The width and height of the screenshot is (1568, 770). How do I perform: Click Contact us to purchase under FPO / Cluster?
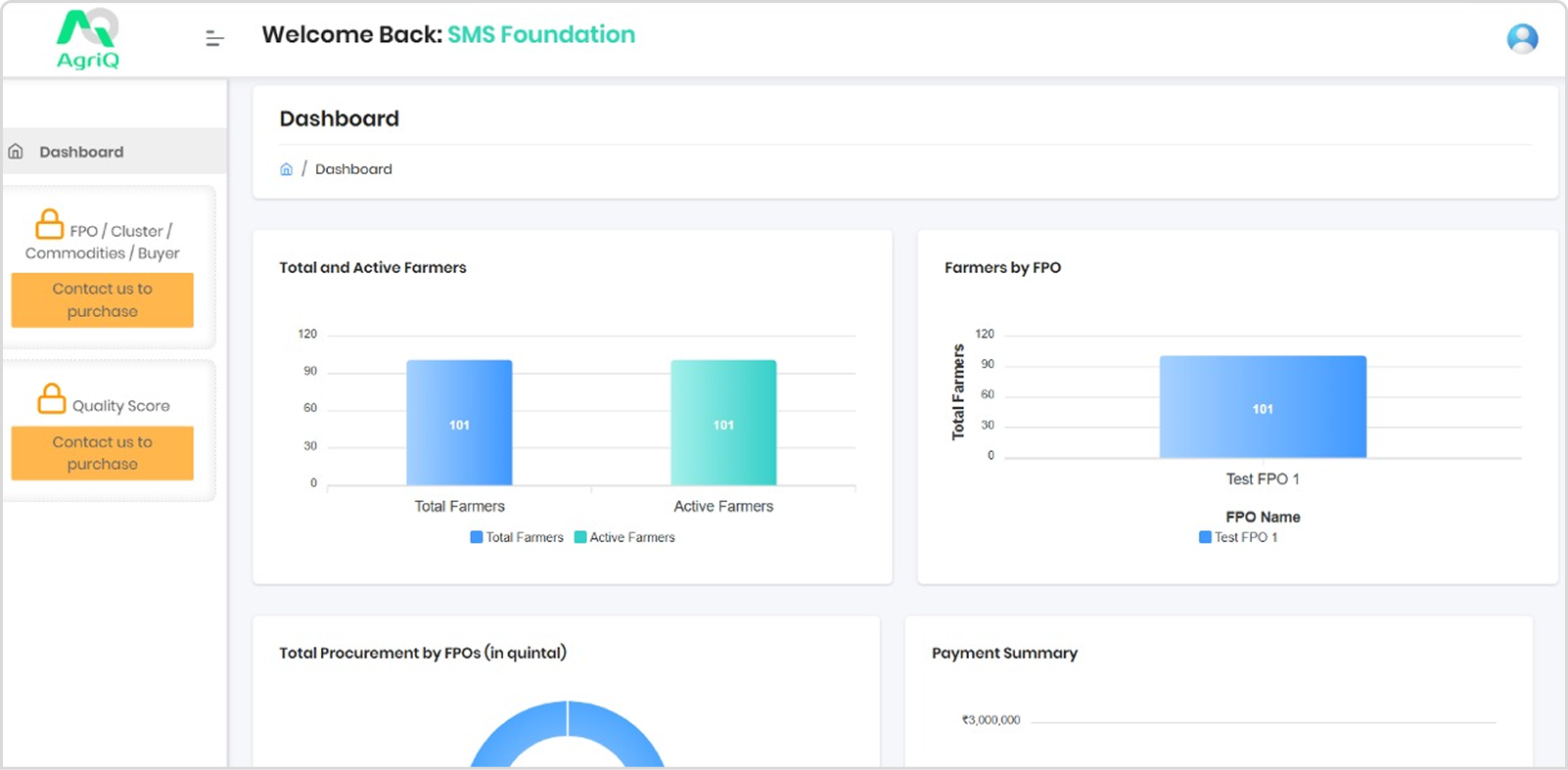coord(102,299)
